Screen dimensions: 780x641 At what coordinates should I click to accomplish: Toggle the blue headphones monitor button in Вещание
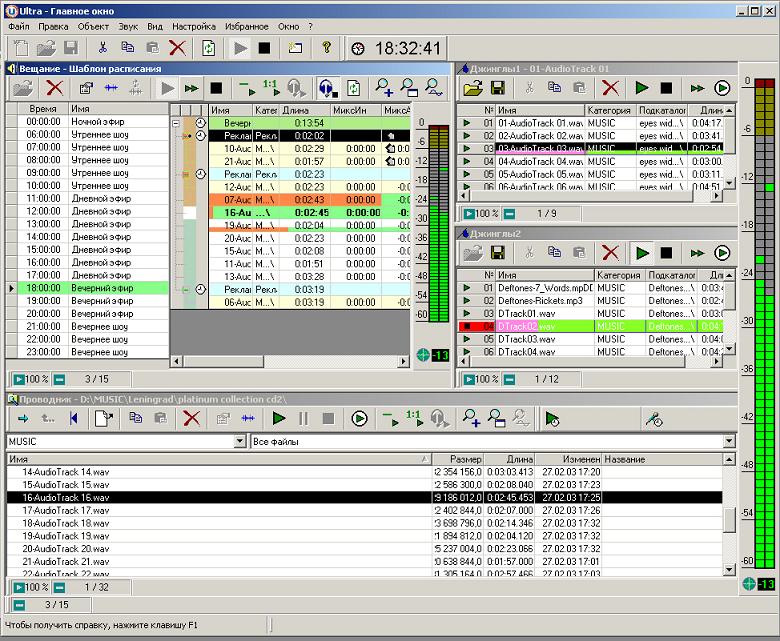tap(327, 88)
